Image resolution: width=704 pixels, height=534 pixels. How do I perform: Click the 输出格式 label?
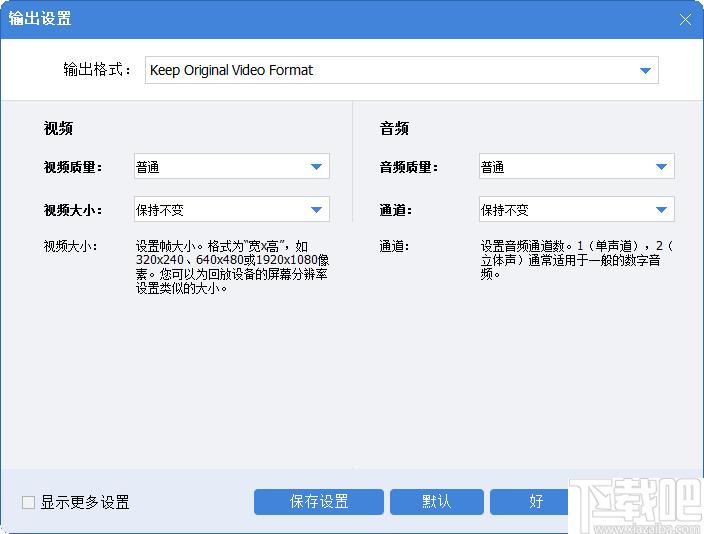[97, 71]
